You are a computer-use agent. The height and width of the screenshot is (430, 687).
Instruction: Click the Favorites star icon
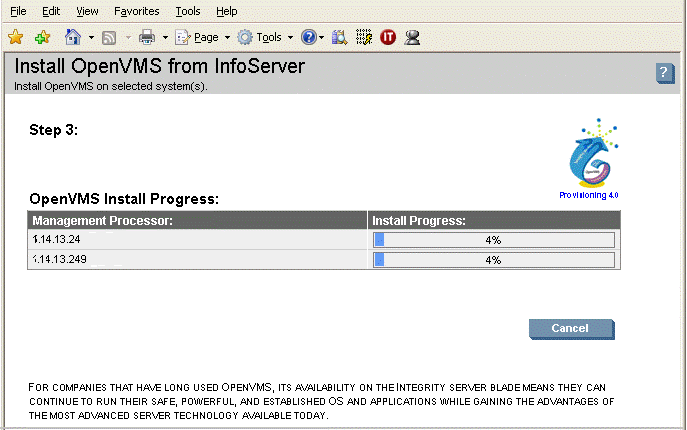pyautogui.click(x=15, y=37)
